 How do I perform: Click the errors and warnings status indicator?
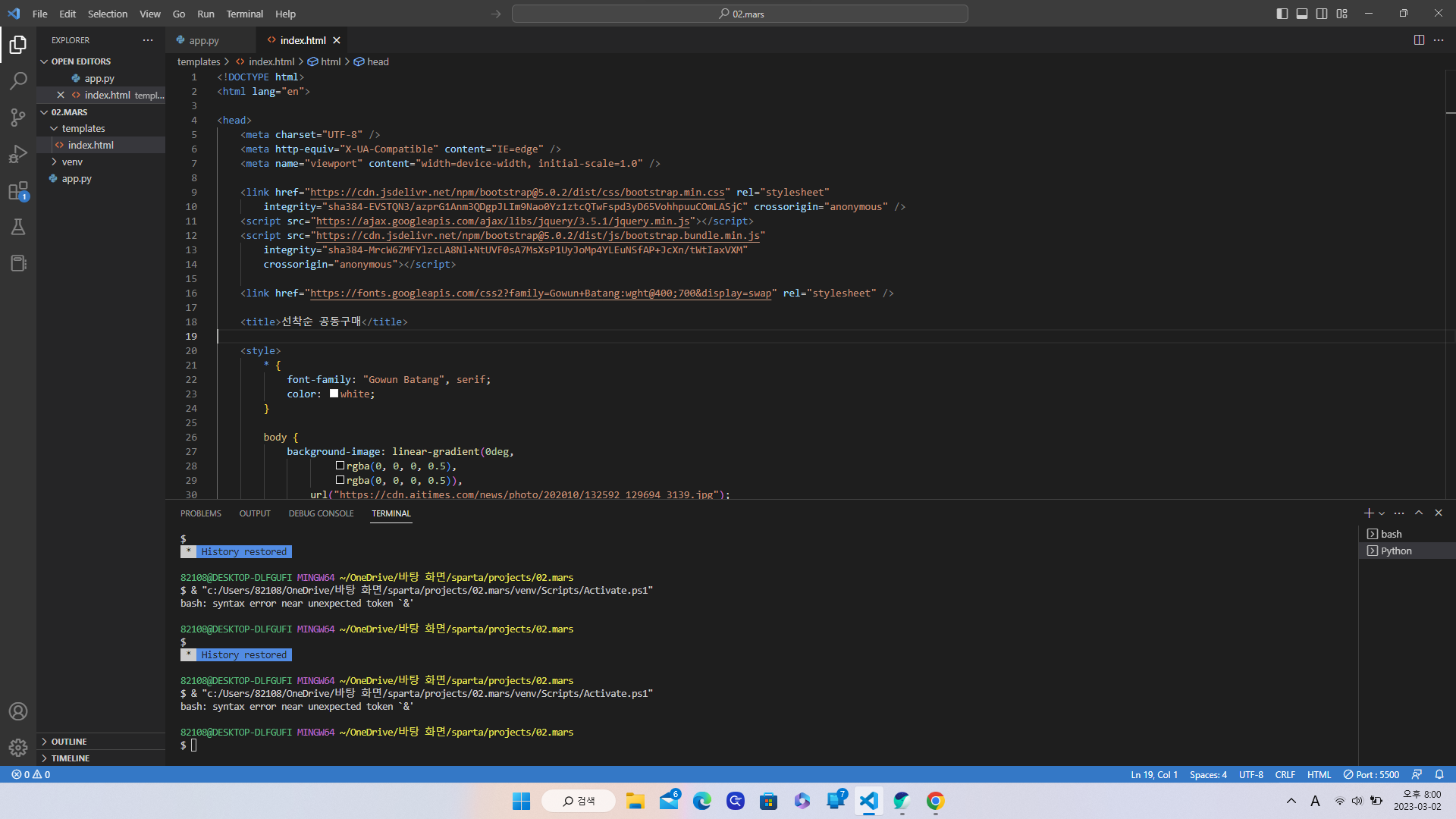pos(31,775)
